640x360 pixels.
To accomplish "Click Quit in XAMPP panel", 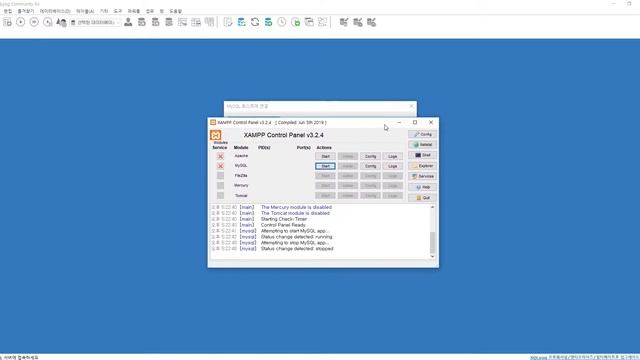I will [x=422, y=198].
